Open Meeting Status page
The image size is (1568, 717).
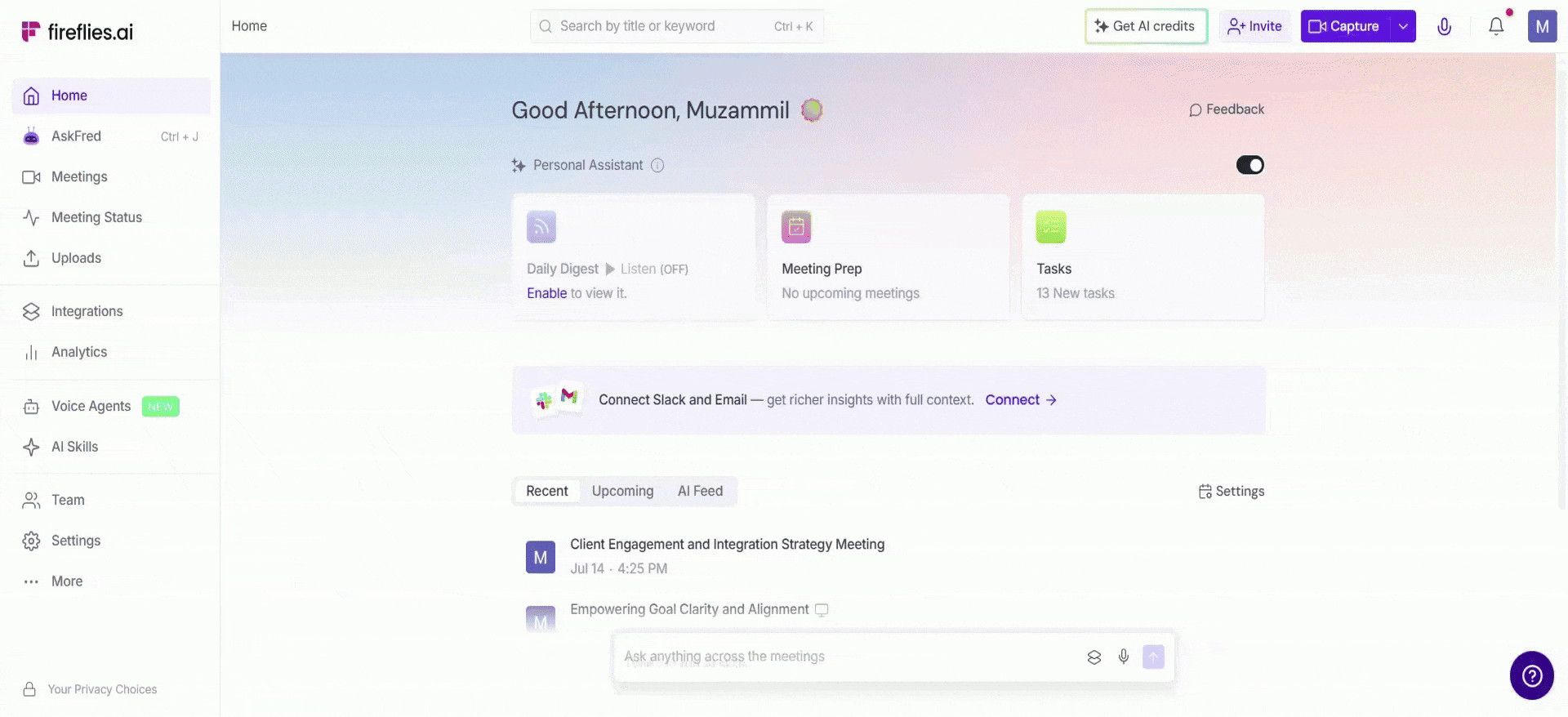click(111, 217)
